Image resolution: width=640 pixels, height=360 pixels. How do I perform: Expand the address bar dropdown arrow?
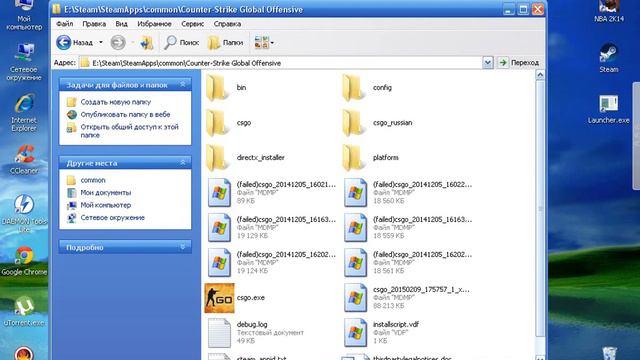(487, 63)
